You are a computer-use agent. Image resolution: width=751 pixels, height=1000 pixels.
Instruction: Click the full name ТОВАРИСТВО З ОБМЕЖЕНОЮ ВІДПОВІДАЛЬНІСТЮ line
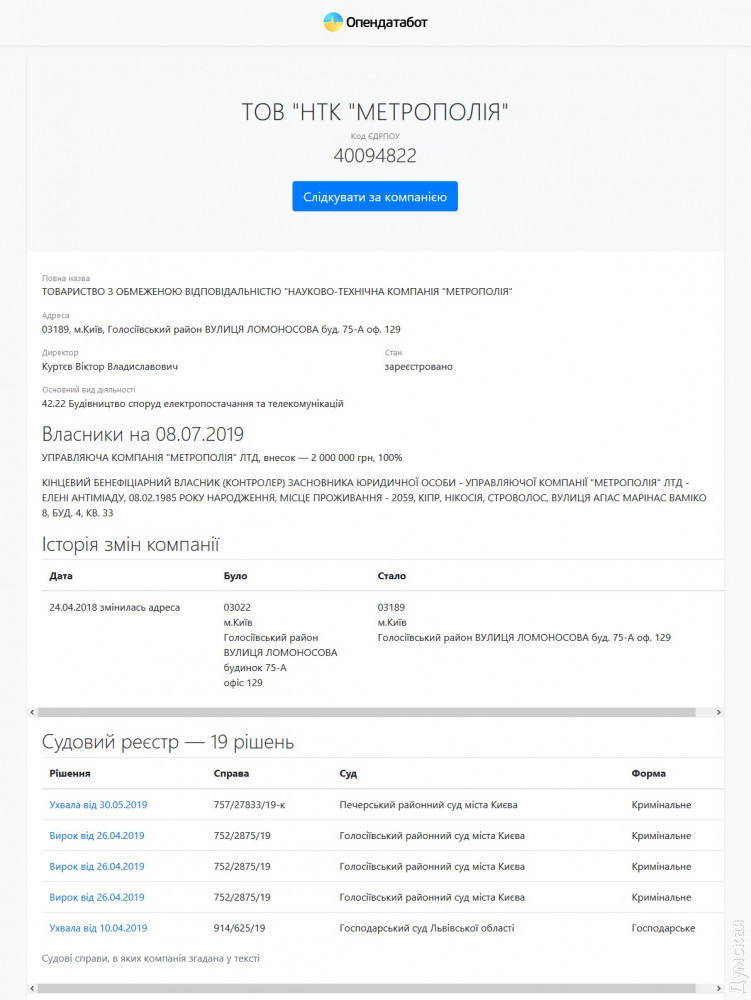coord(277,291)
